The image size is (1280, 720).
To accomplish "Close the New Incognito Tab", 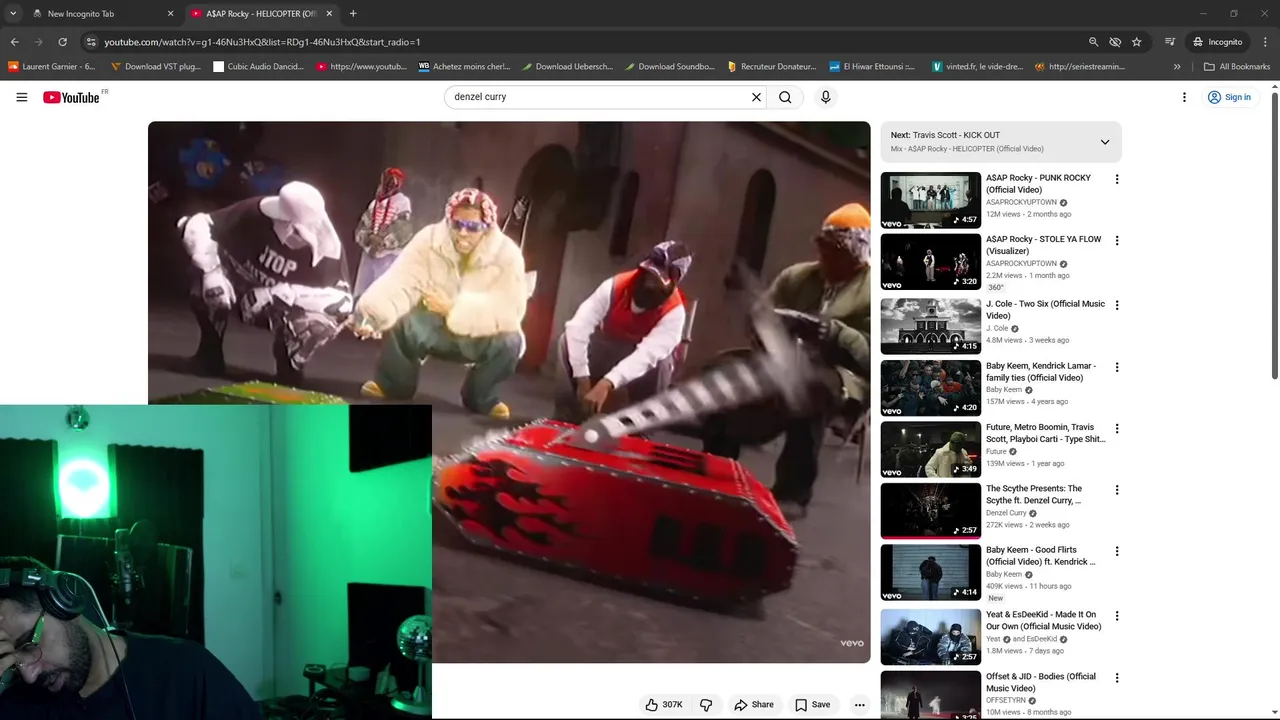I will click(170, 14).
